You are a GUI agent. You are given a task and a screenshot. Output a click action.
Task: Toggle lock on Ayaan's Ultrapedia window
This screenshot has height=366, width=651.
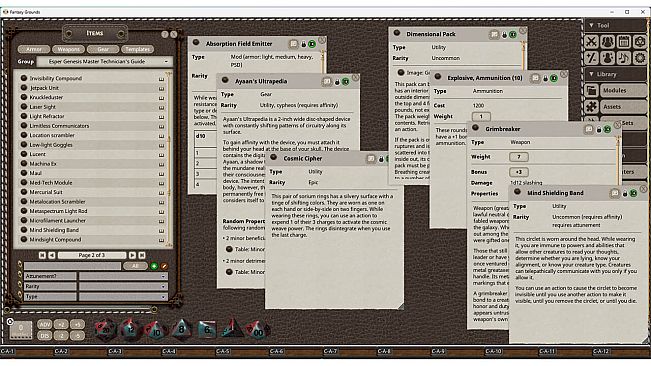pyautogui.click(x=337, y=82)
